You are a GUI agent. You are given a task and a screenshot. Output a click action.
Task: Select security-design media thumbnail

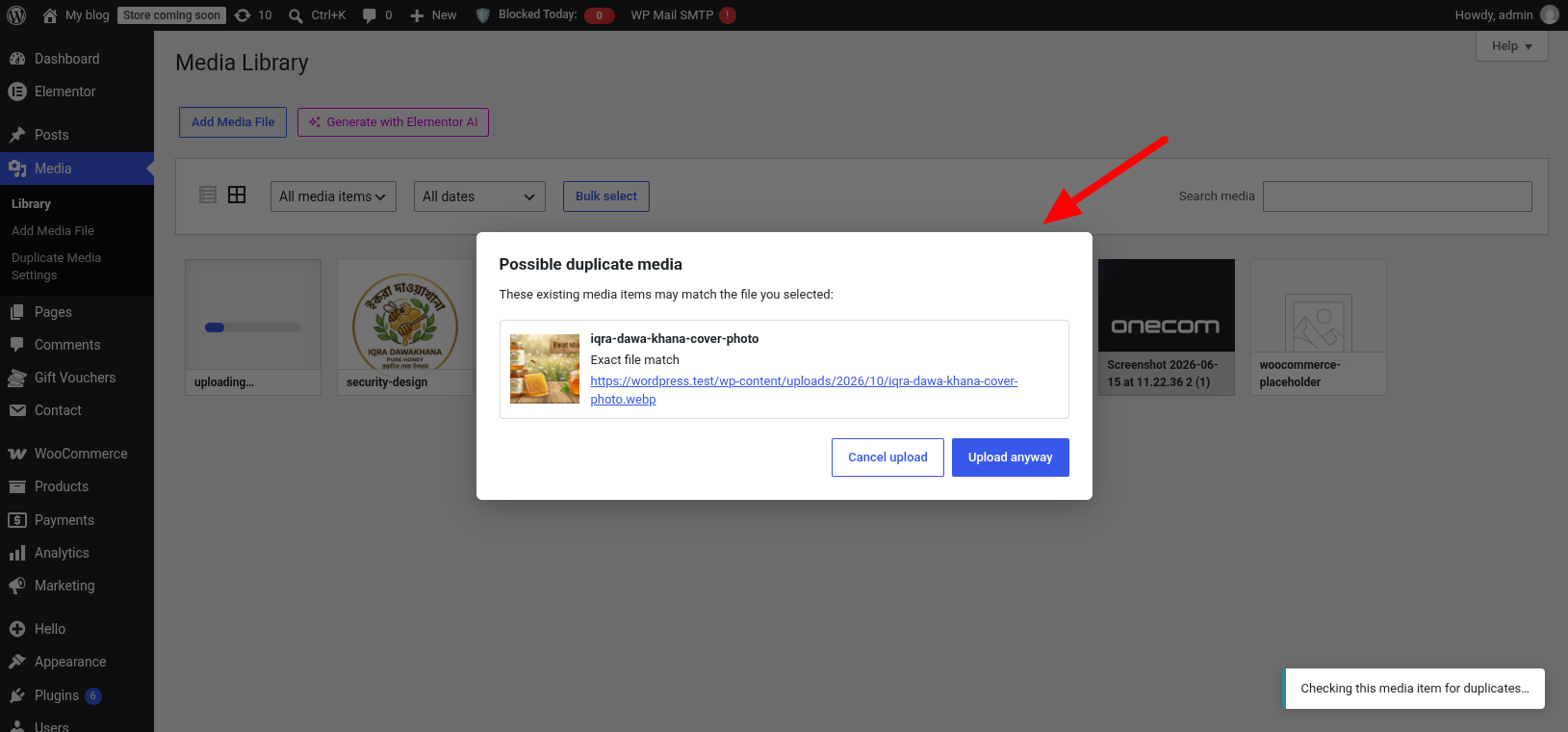pos(405,327)
